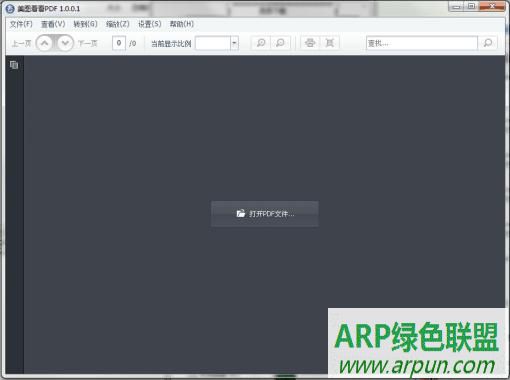Image resolution: width=510 pixels, height=380 pixels.
Task: Print the document with printer icon
Action: click(310, 43)
